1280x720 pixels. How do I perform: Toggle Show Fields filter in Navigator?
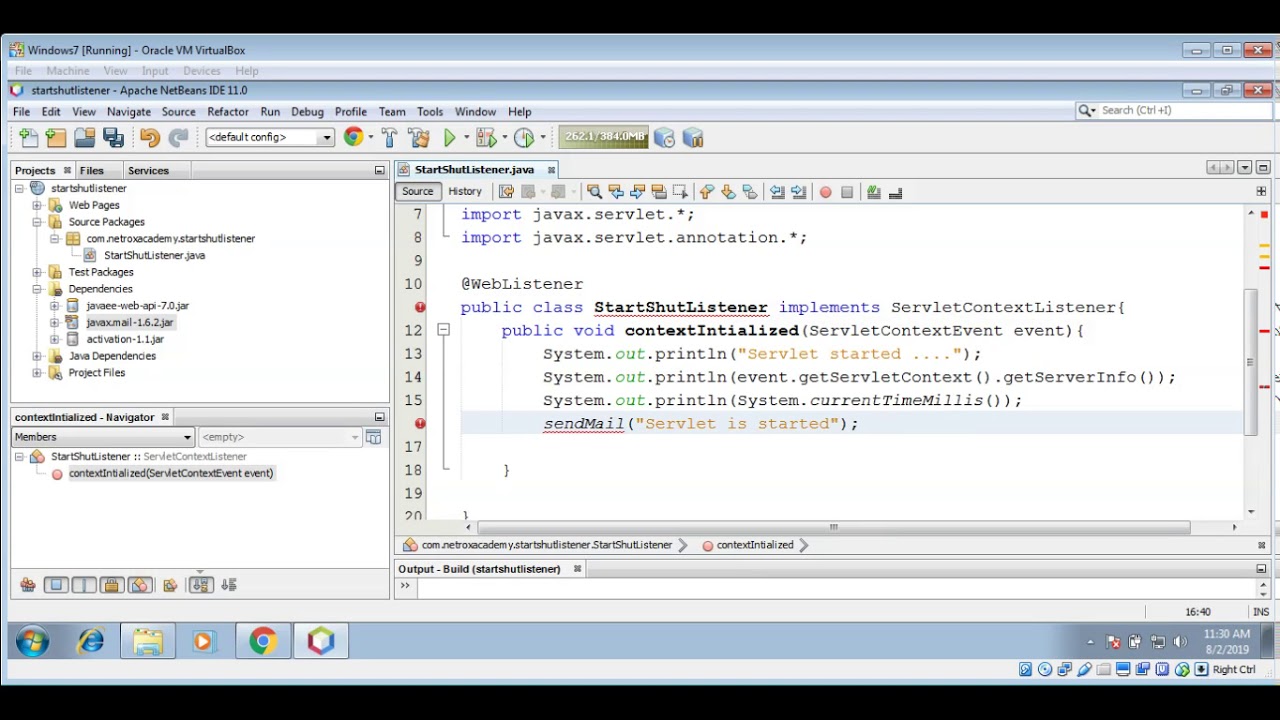pos(56,585)
